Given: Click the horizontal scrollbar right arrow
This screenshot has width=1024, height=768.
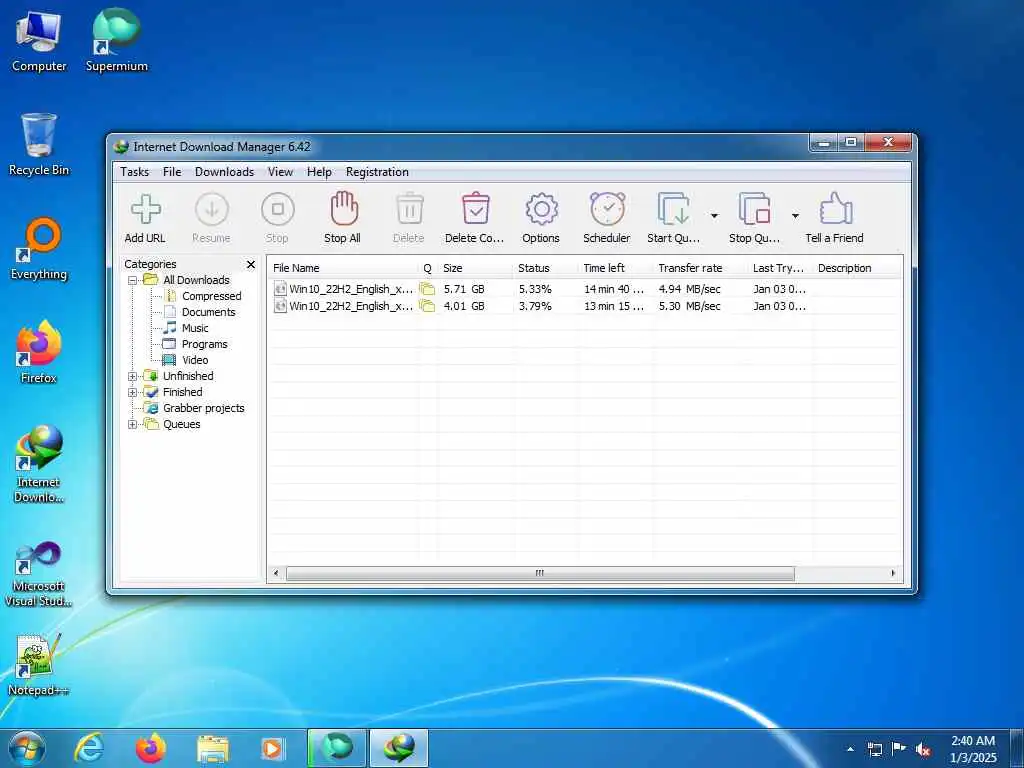Looking at the screenshot, I should (893, 573).
